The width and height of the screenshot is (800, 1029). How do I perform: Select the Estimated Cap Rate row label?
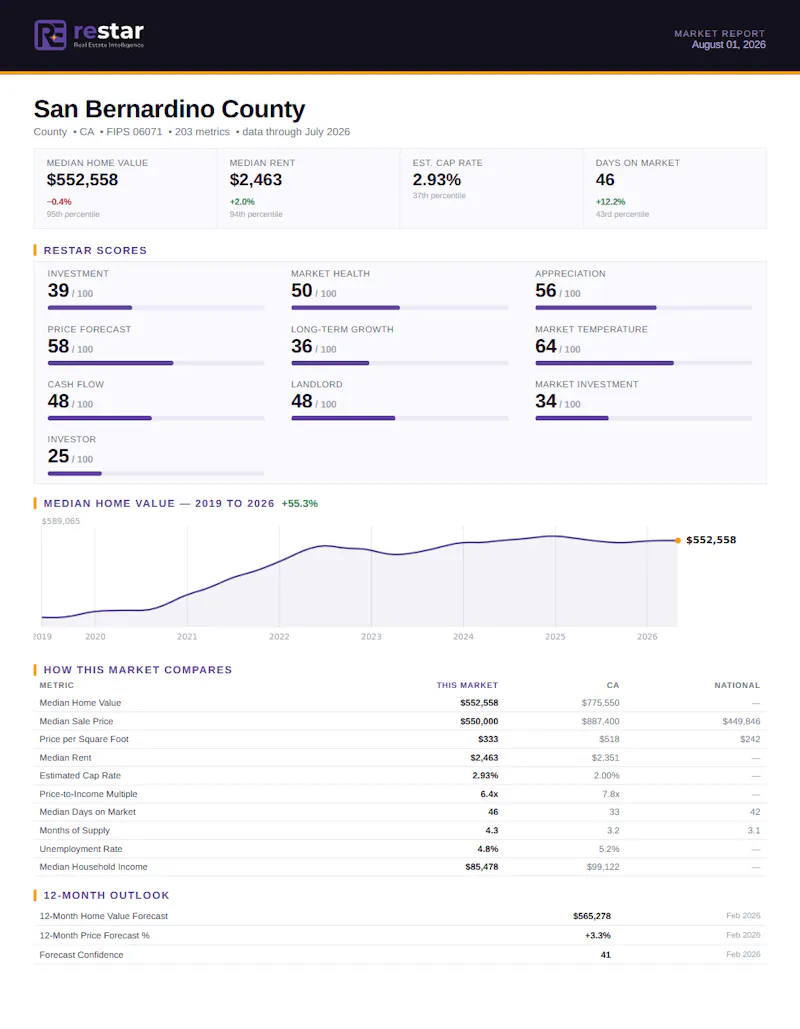[80, 776]
